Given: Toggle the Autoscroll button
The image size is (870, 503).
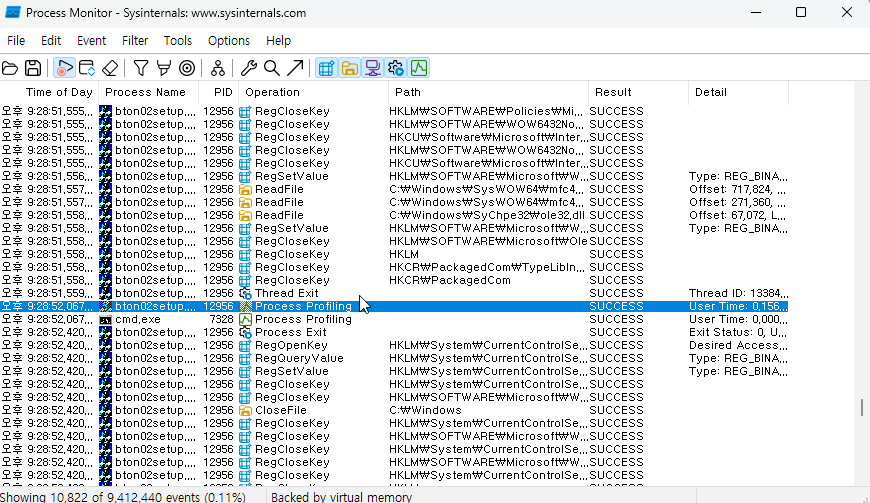Looking at the screenshot, I should pyautogui.click(x=87, y=68).
